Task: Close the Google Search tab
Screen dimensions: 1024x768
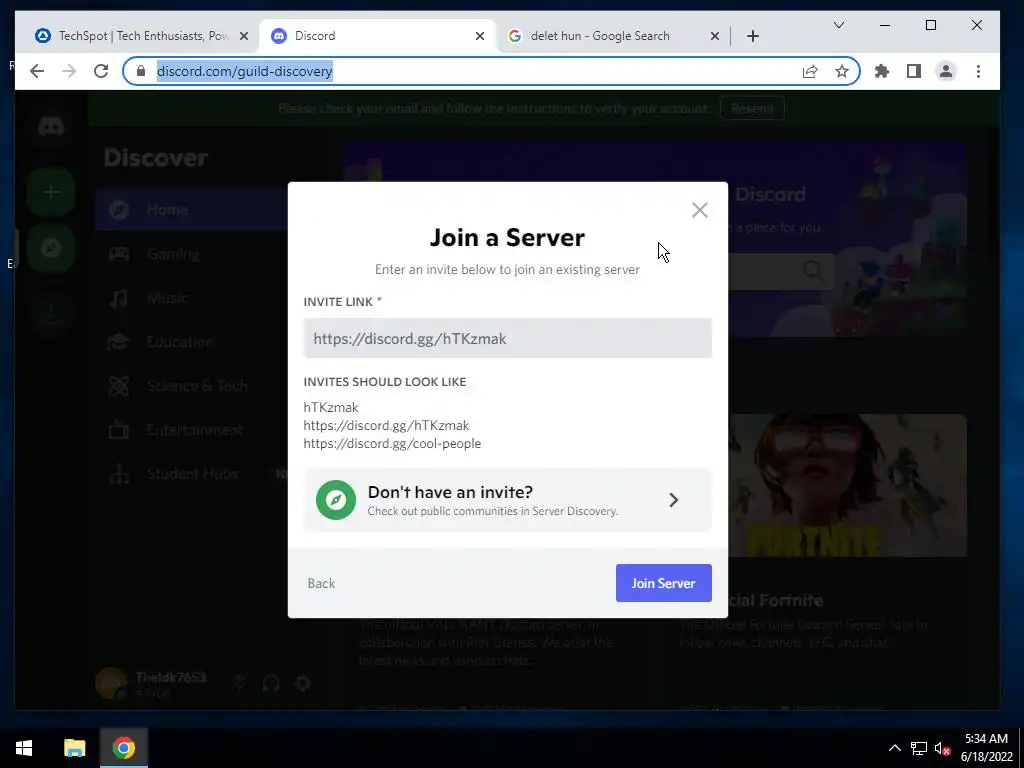Action: point(714,36)
